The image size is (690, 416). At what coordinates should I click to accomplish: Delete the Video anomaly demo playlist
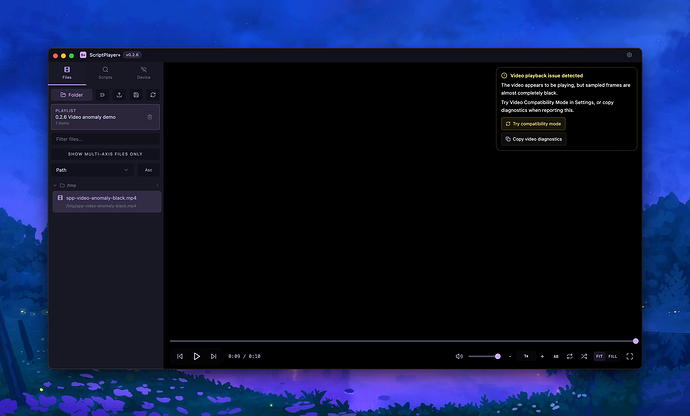coord(150,117)
